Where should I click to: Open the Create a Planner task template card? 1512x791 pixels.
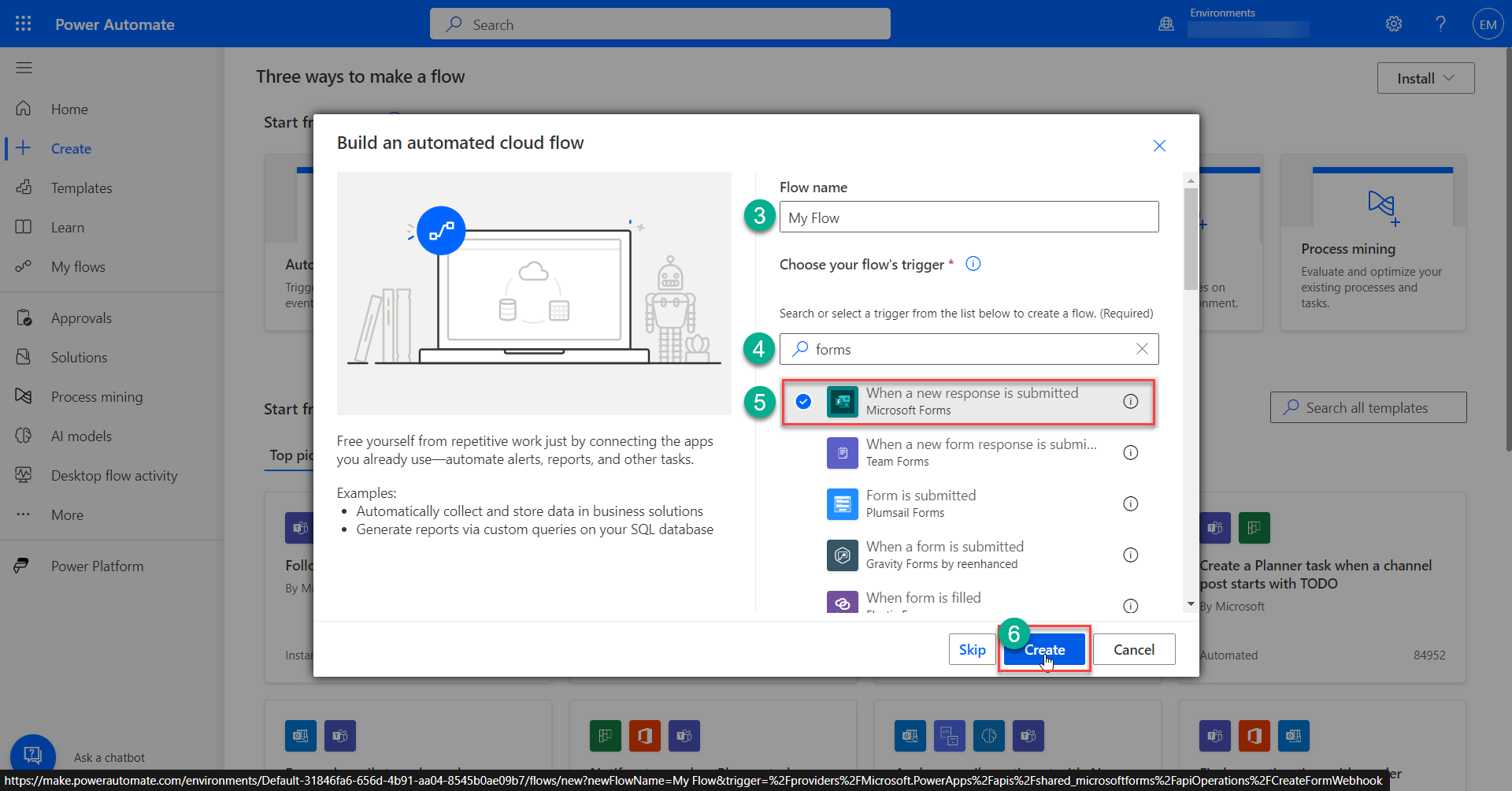(x=1331, y=587)
